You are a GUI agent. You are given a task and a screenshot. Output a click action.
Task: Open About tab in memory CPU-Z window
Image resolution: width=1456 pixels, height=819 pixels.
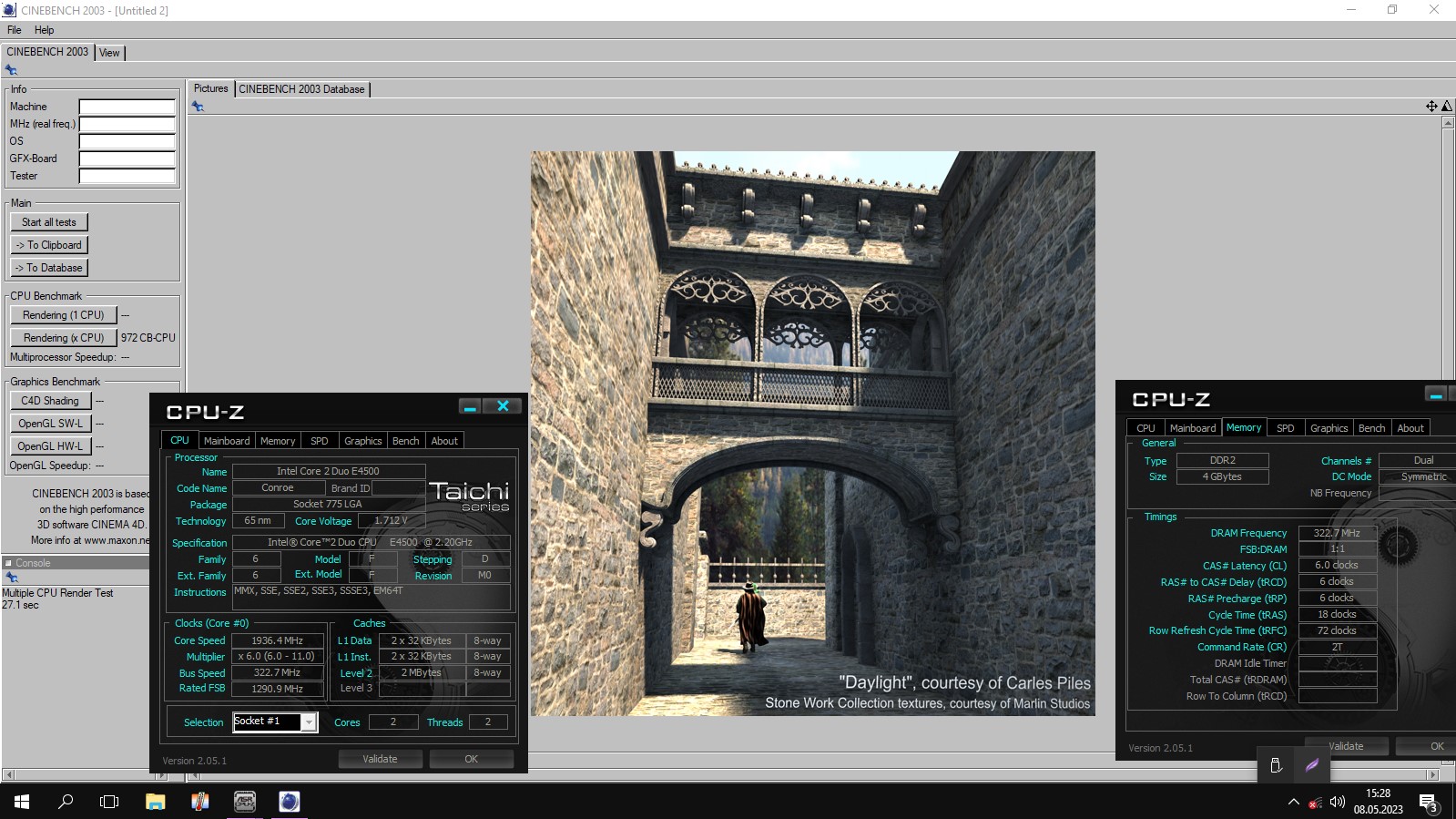(x=1410, y=428)
